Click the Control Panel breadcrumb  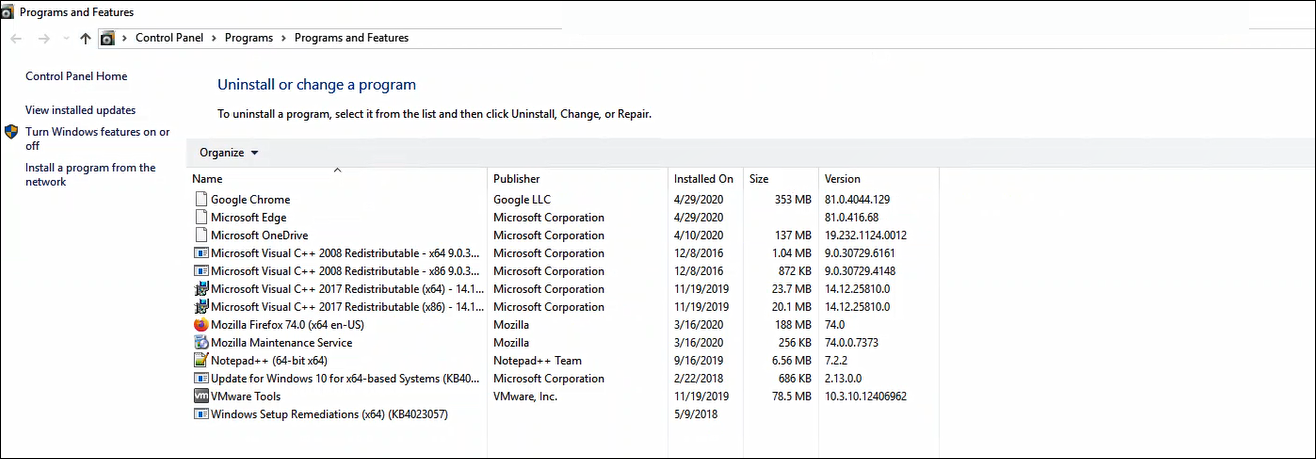point(169,38)
